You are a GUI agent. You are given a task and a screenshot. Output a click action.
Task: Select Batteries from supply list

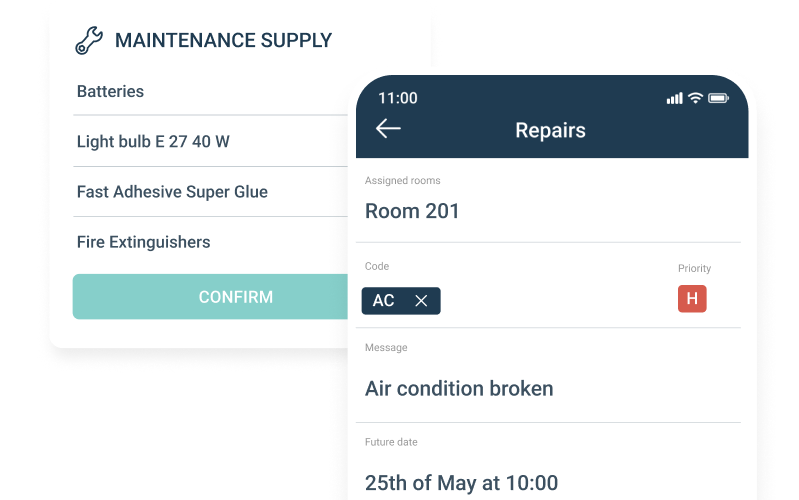coord(110,91)
